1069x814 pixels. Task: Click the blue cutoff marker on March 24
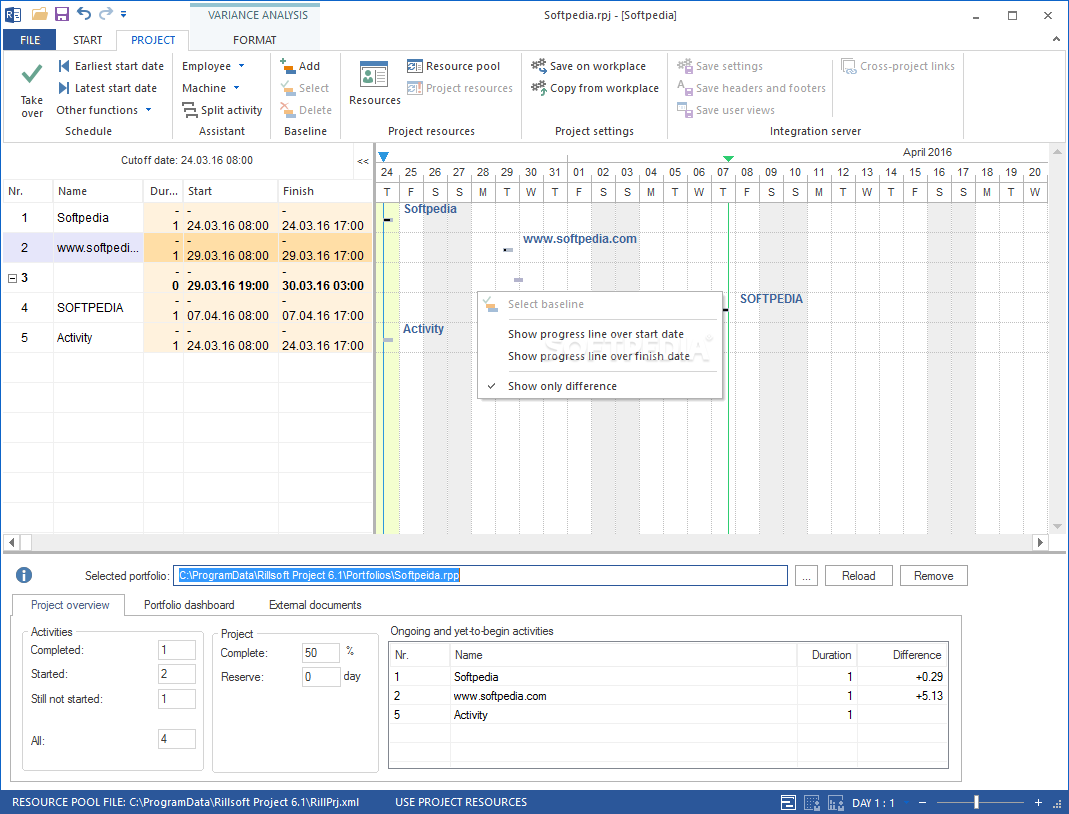(x=383, y=157)
